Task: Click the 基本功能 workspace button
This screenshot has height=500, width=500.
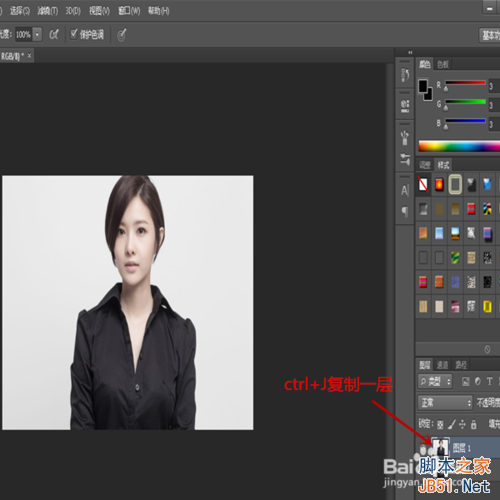Action: click(x=490, y=35)
